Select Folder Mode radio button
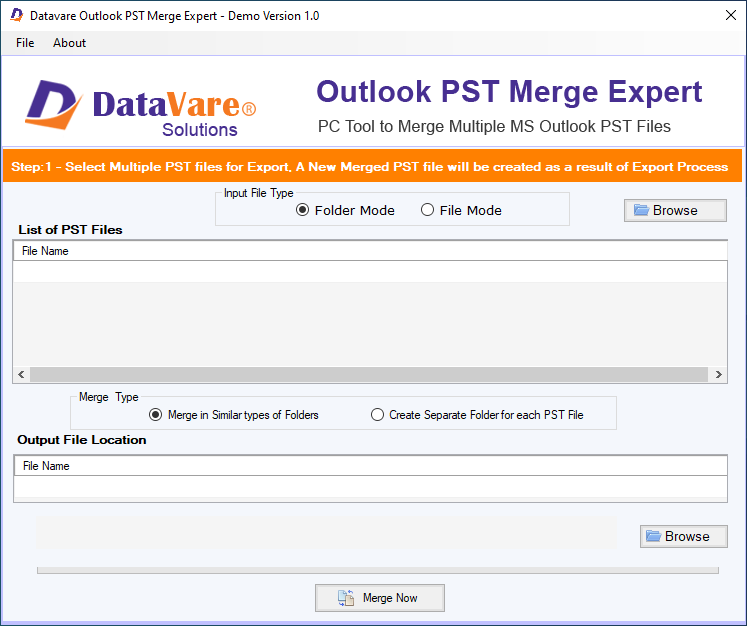Image resolution: width=747 pixels, height=626 pixels. [345, 210]
